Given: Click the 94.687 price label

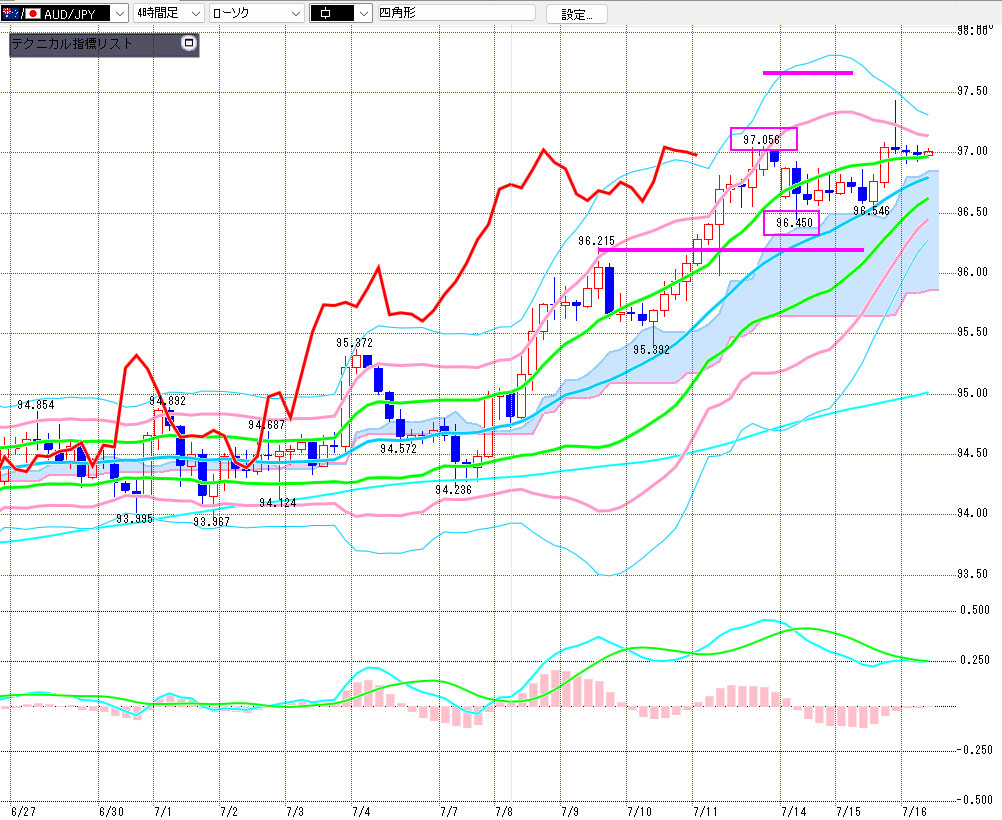Looking at the screenshot, I should point(266,424).
